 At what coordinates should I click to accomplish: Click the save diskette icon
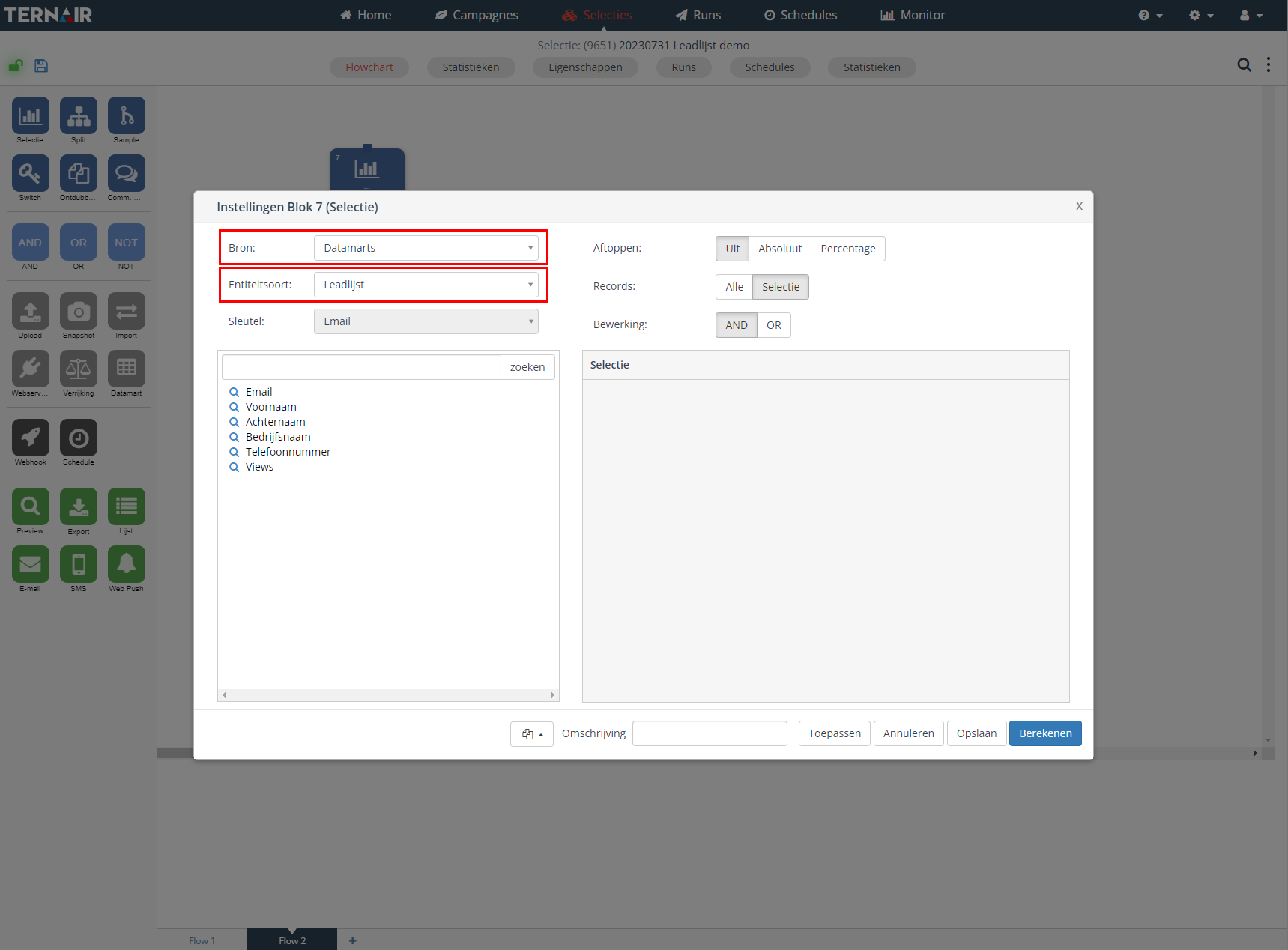tap(41, 66)
